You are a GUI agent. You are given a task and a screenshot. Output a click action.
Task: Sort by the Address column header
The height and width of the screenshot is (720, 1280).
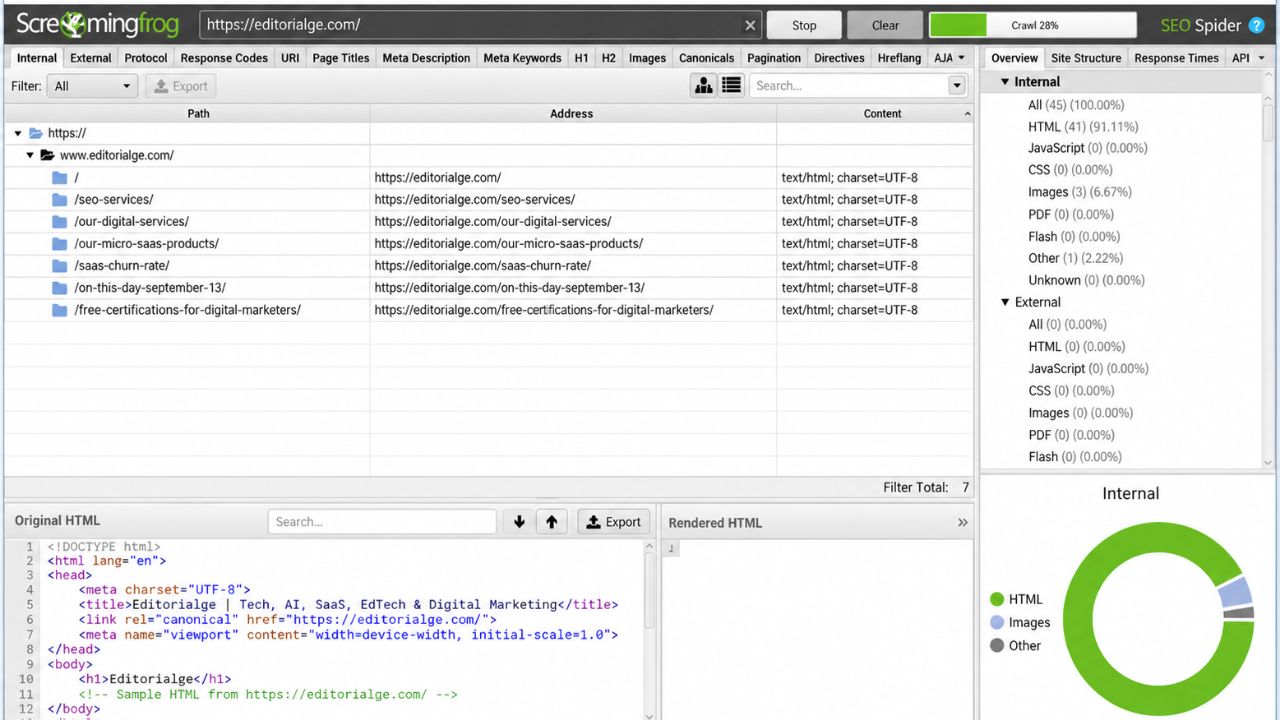(572, 113)
